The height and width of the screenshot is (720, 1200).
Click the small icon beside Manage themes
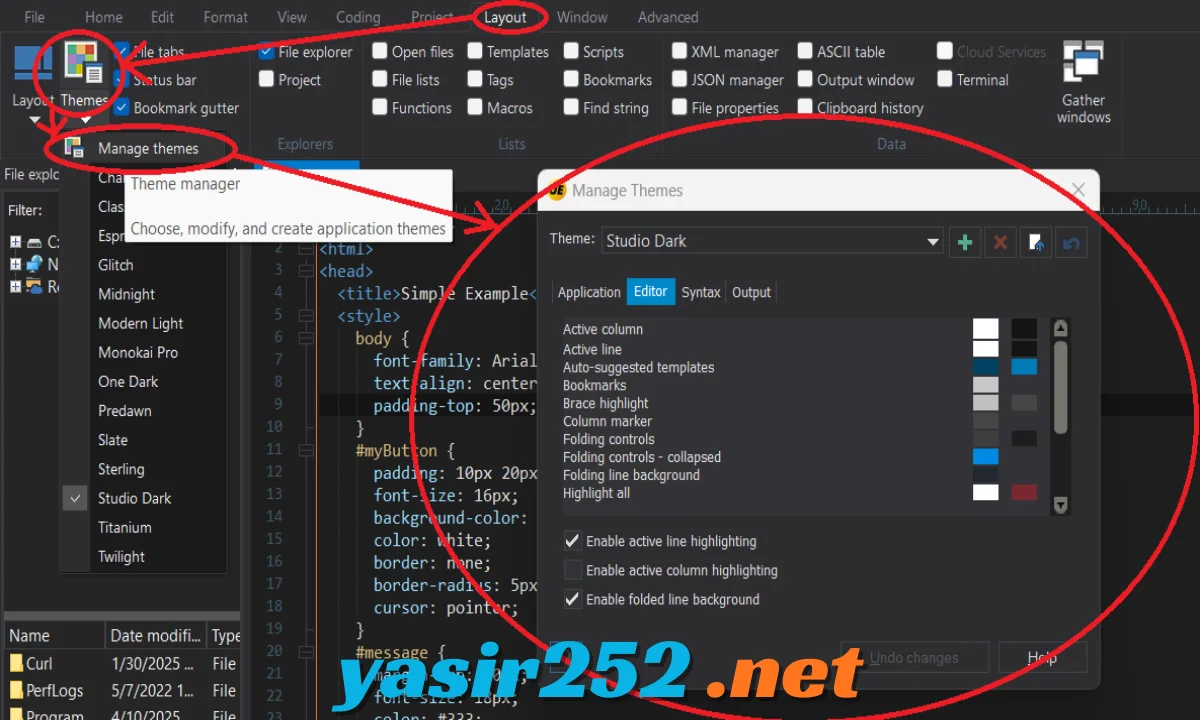(x=74, y=148)
